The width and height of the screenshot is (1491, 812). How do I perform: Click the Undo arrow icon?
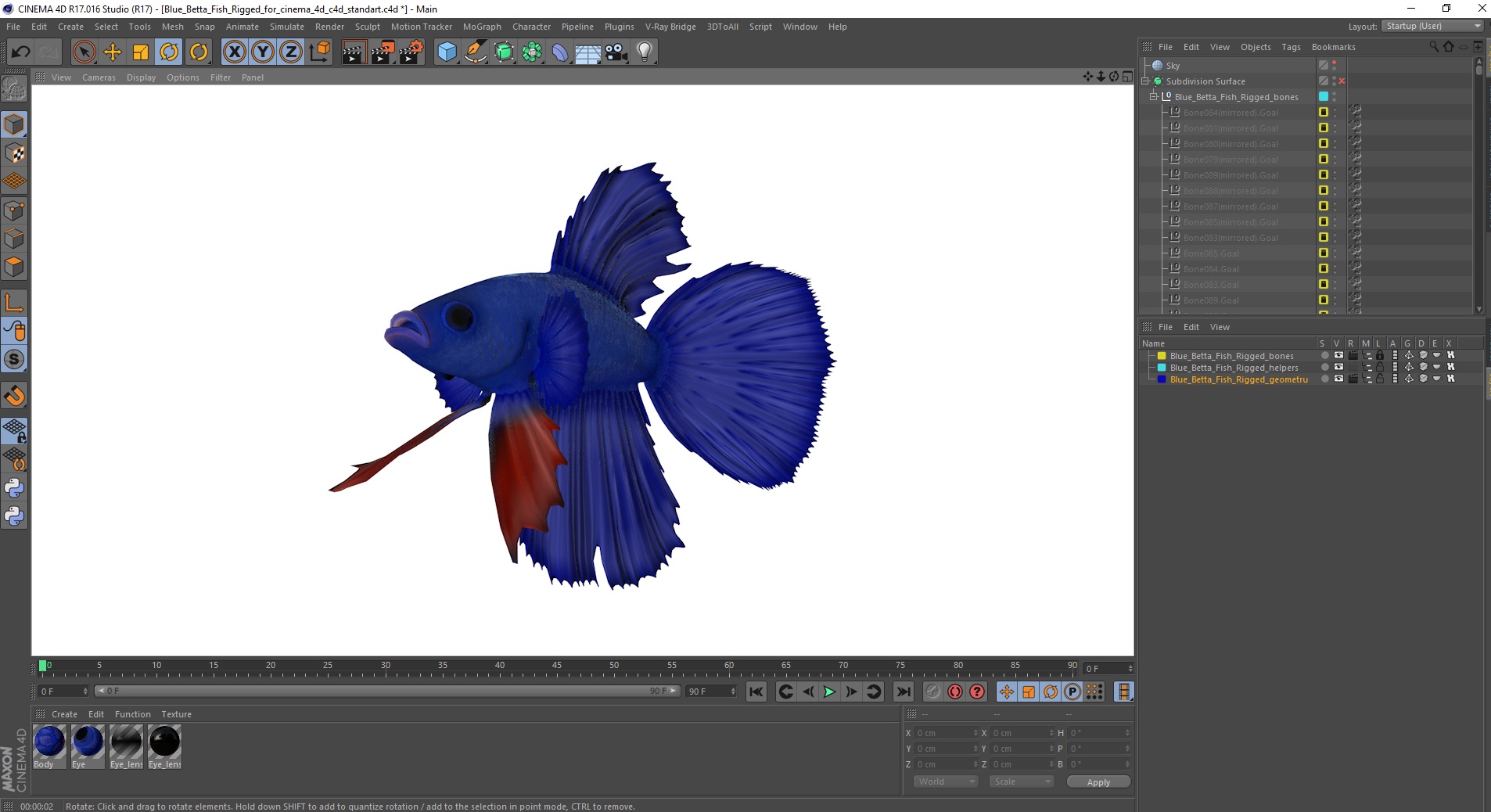click(x=20, y=52)
